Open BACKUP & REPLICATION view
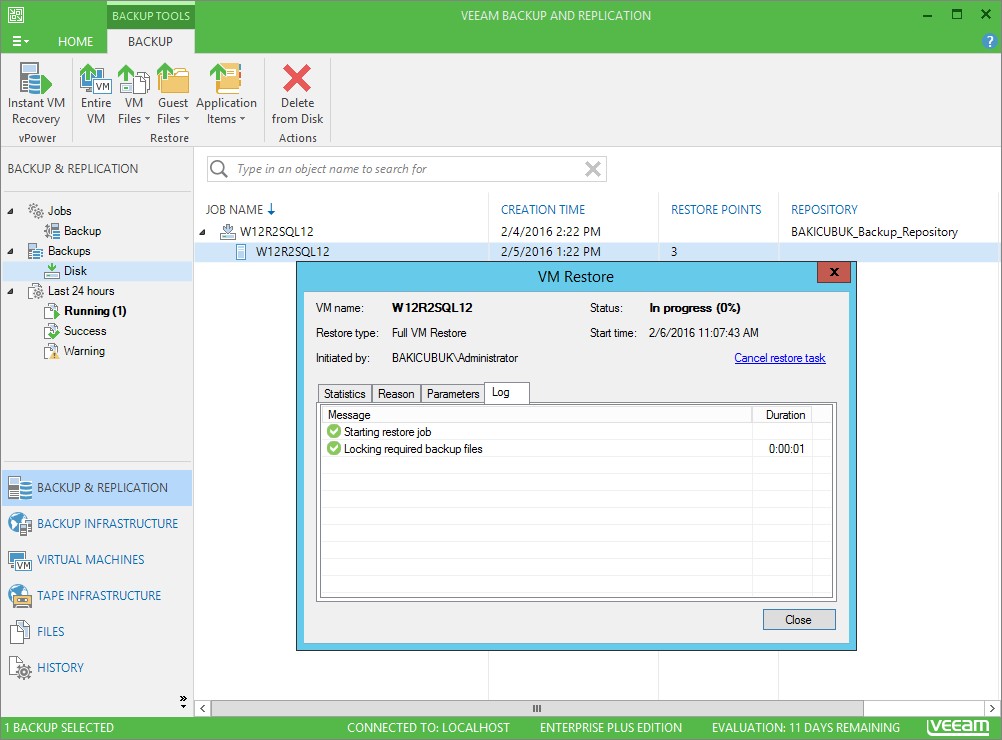The width and height of the screenshot is (1002, 740). click(97, 488)
